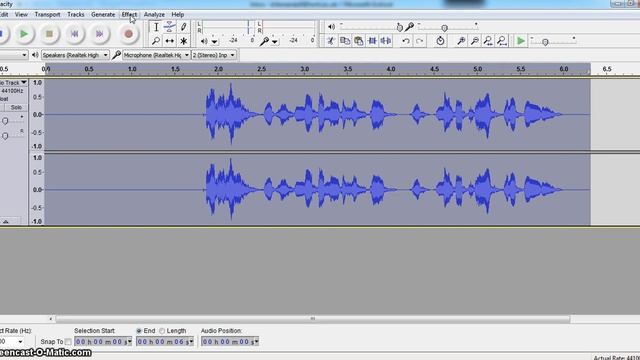Open the input meter microphone dropdown arrow
This screenshot has height=360, width=640.
click(x=275, y=42)
